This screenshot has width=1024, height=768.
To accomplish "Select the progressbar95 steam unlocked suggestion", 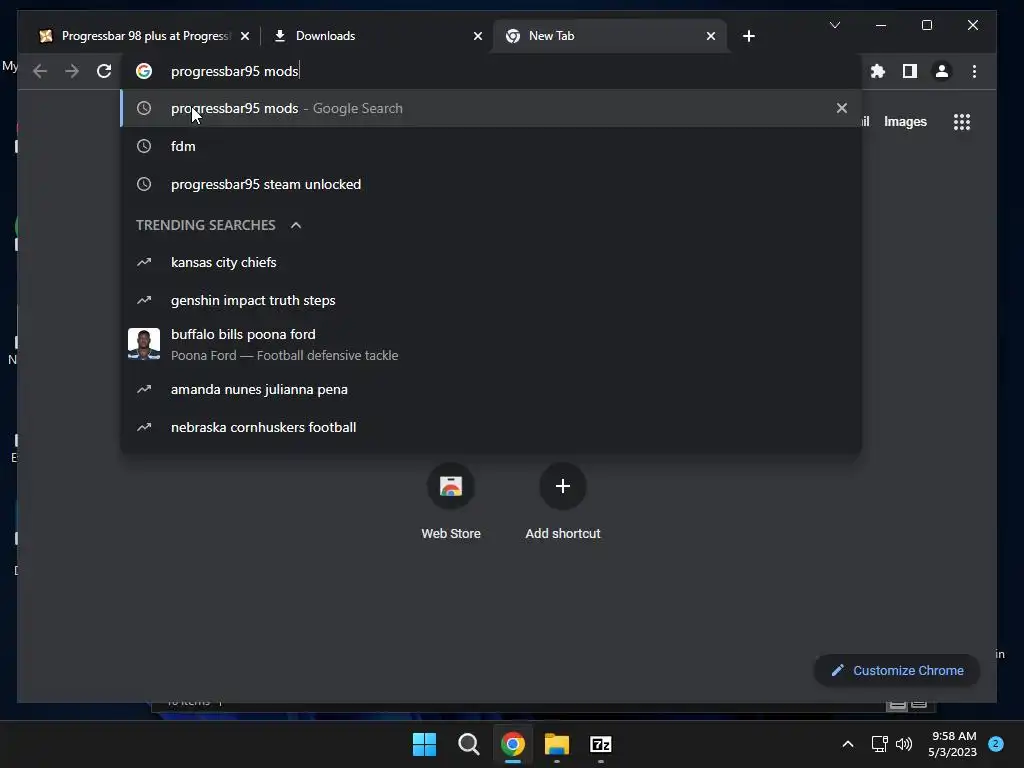I will pos(491,184).
